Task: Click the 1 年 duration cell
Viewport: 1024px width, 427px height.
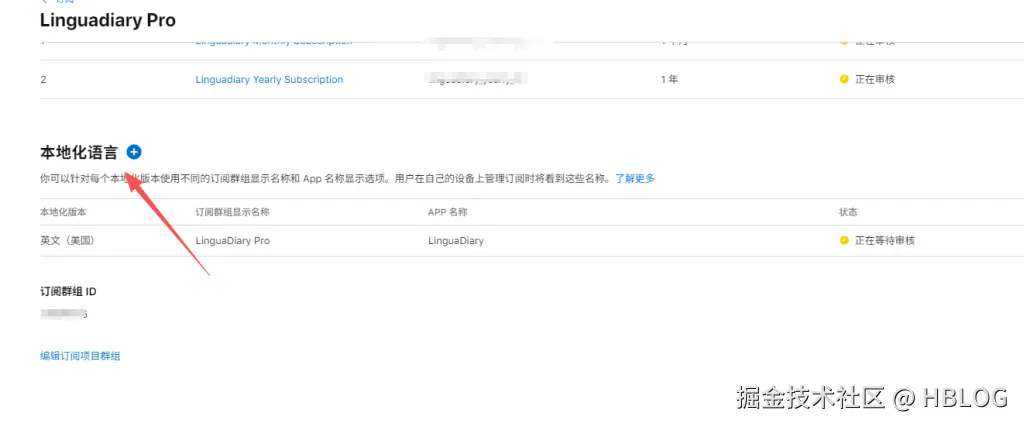Action: click(x=669, y=80)
